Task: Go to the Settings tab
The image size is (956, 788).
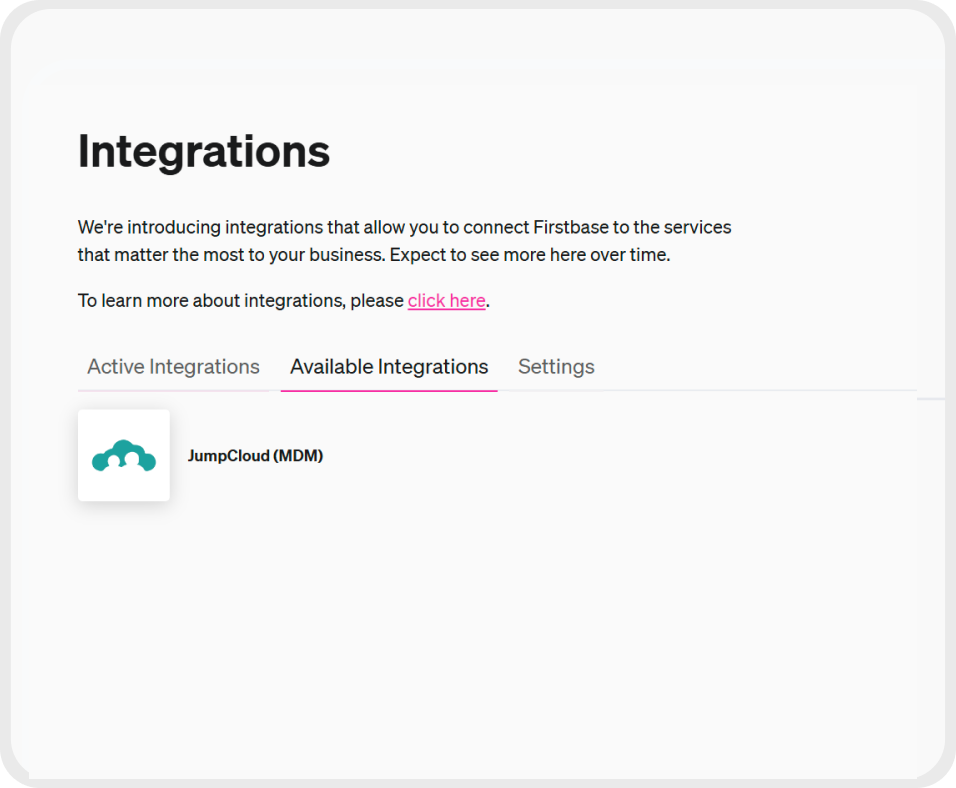Action: click(556, 366)
